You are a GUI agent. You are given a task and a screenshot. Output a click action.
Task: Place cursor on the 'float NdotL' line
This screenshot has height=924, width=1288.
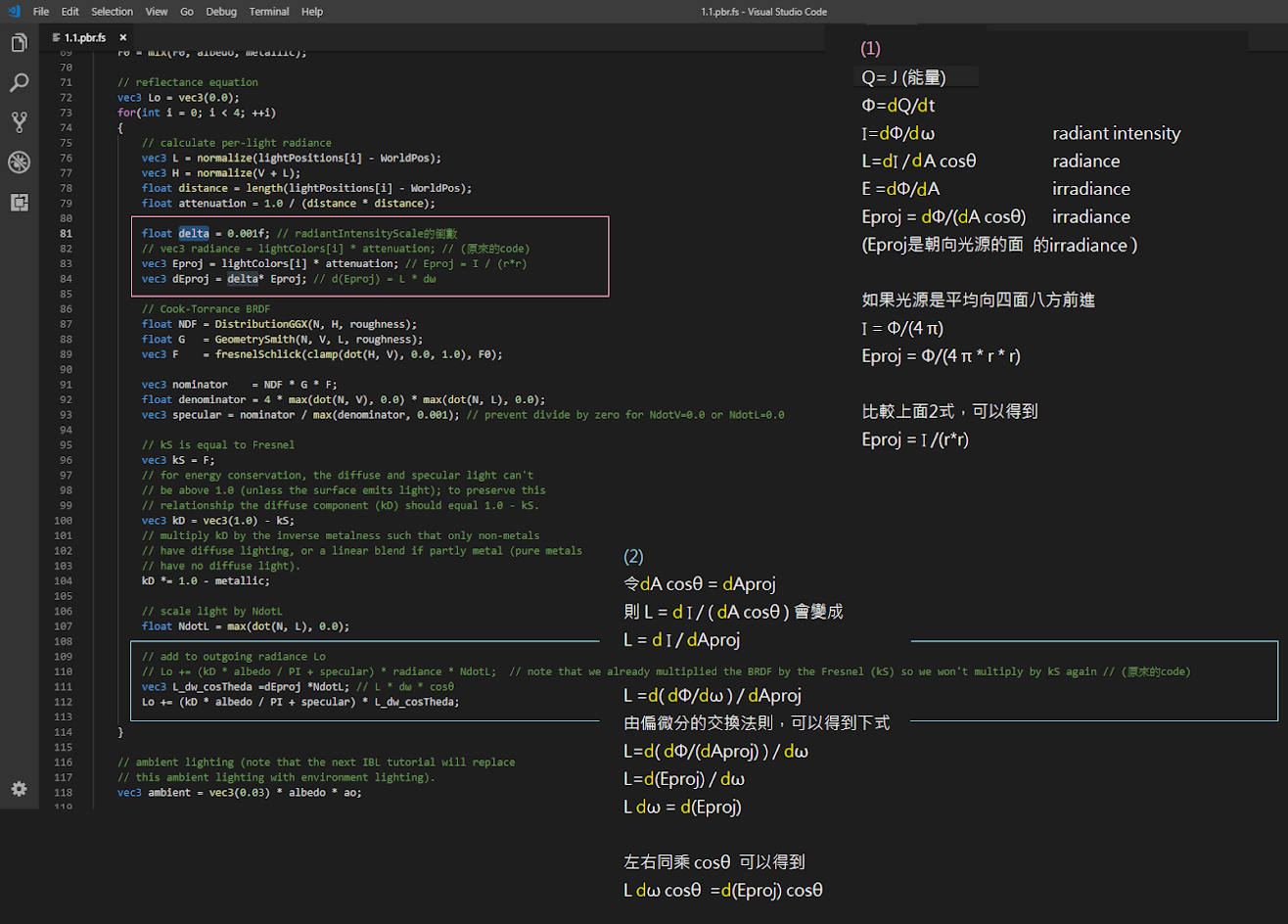point(245,625)
